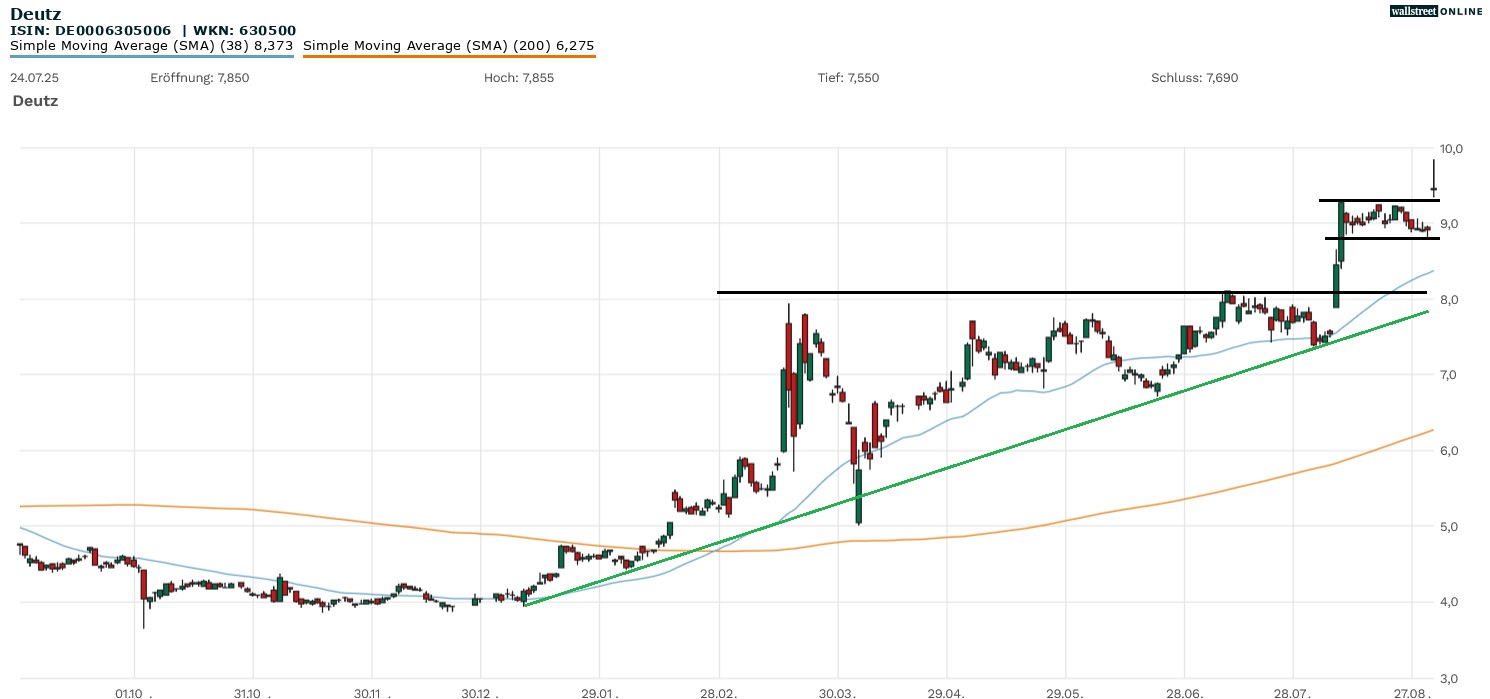
Task: Click the Tief 7,550 value
Action: (x=848, y=77)
